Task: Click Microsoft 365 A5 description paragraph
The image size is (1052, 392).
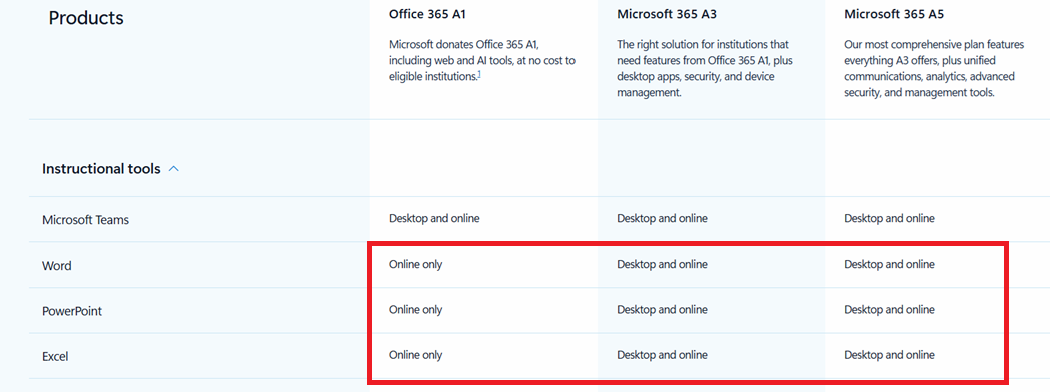Action: pyautogui.click(x=934, y=68)
